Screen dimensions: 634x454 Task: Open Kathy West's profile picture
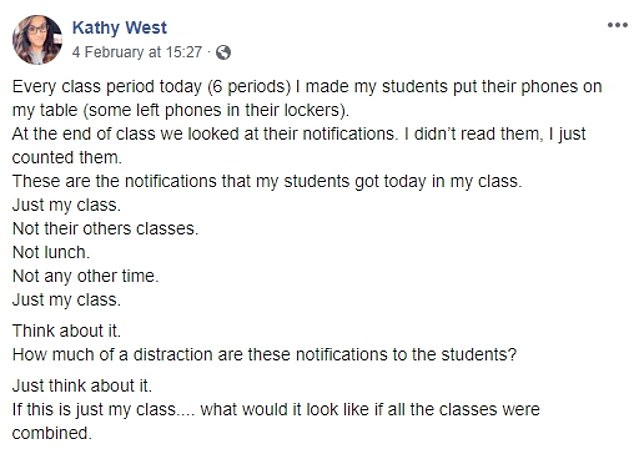coord(38,39)
